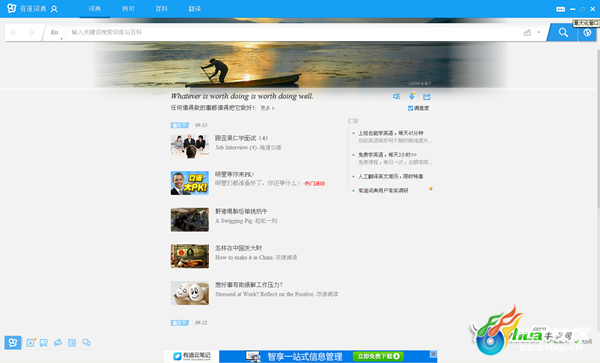Click the vertical scrollbar on the right
The height and width of the screenshot is (363, 600).
click(598, 128)
